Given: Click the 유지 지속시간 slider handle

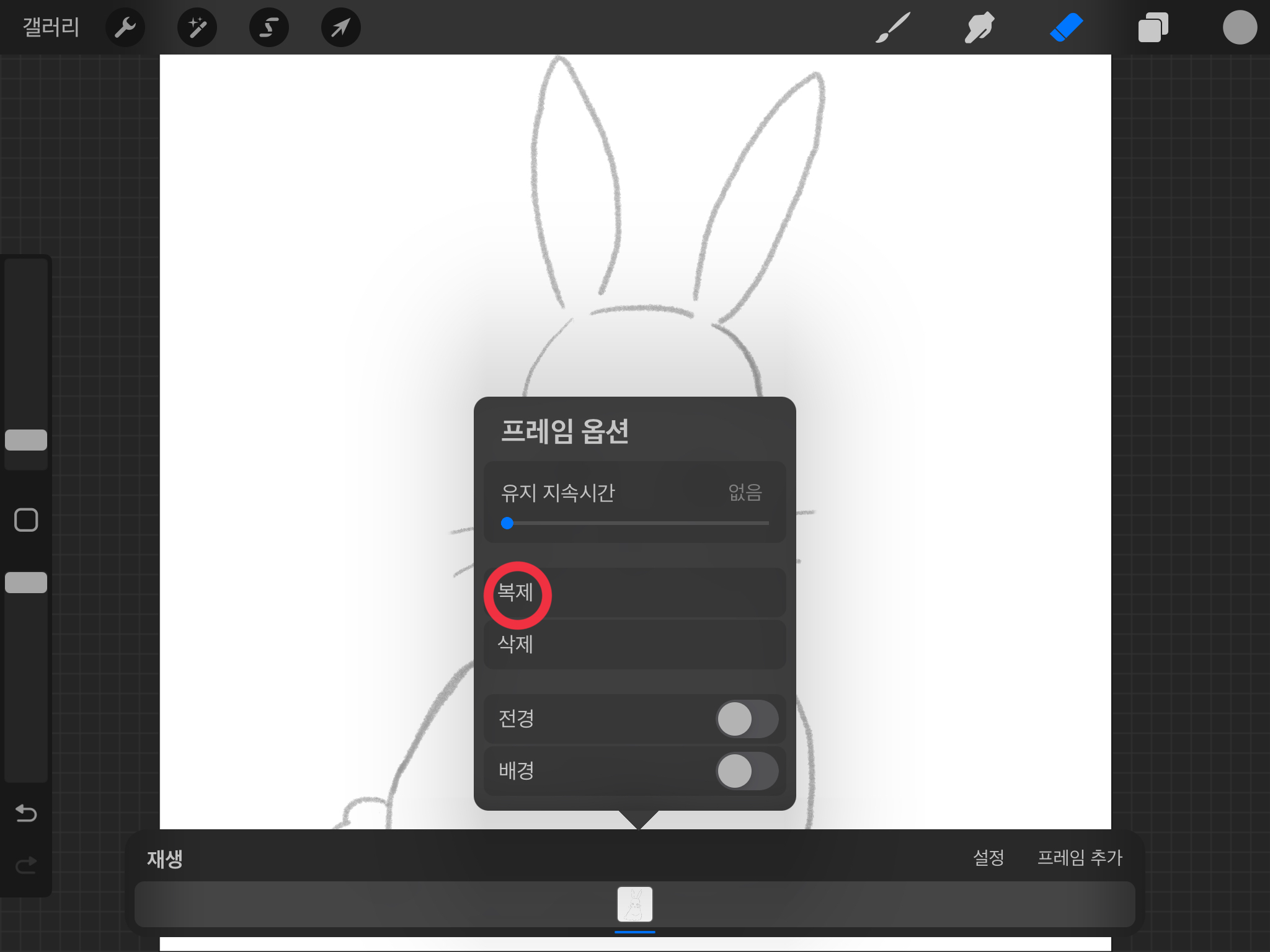Looking at the screenshot, I should (507, 523).
